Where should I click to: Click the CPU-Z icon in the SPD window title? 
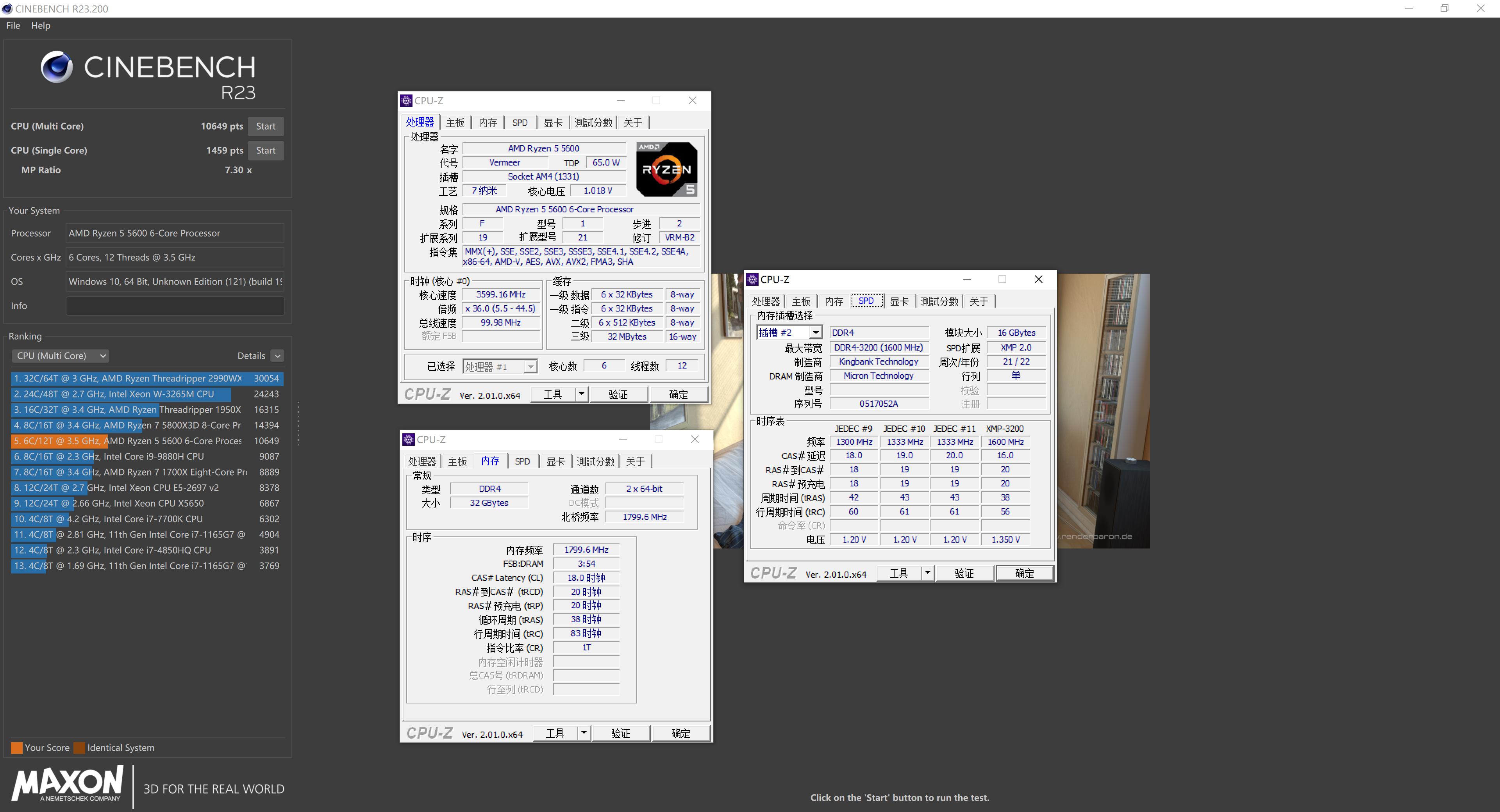tap(752, 280)
